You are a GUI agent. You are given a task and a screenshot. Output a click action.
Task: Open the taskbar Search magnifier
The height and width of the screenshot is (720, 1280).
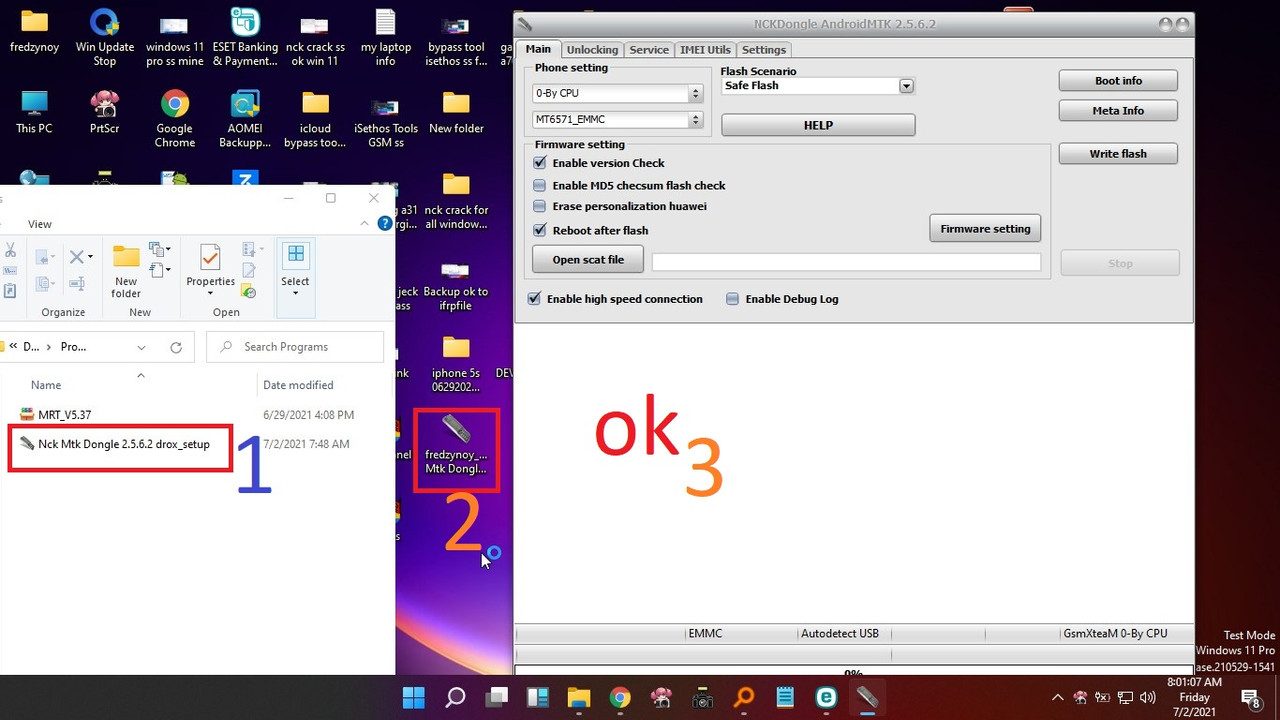click(x=455, y=697)
